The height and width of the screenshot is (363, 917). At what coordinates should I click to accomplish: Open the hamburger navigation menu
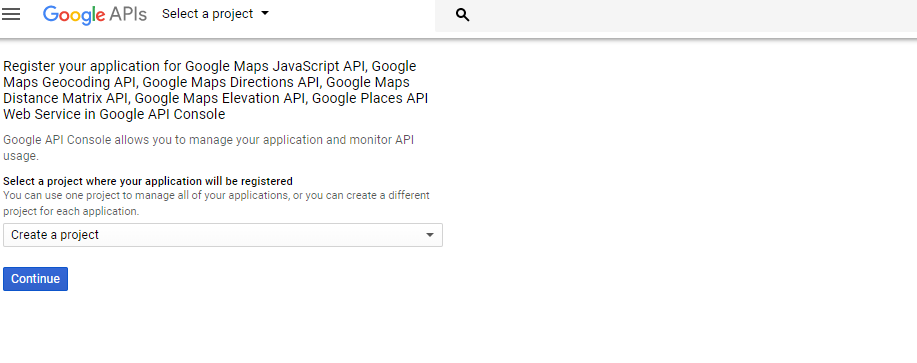click(x=11, y=14)
